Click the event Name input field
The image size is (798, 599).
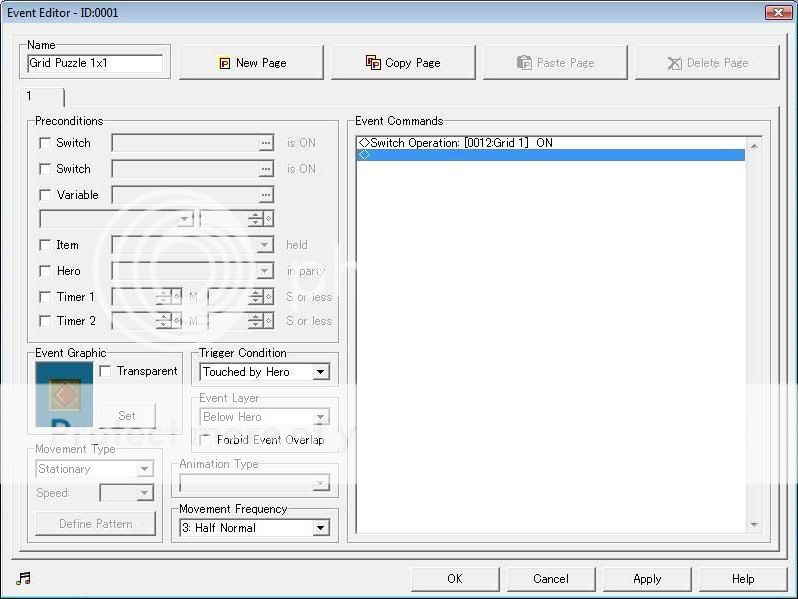[95, 63]
